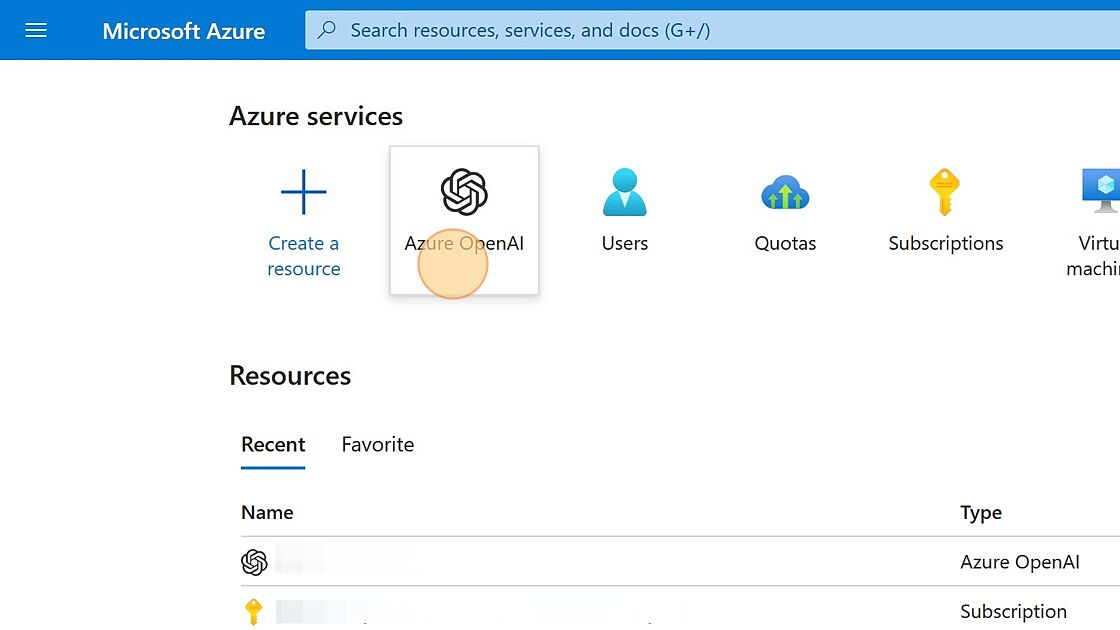The height and width of the screenshot is (630, 1120).
Task: Open the Virtual machines monitor icon
Action: (x=1101, y=191)
